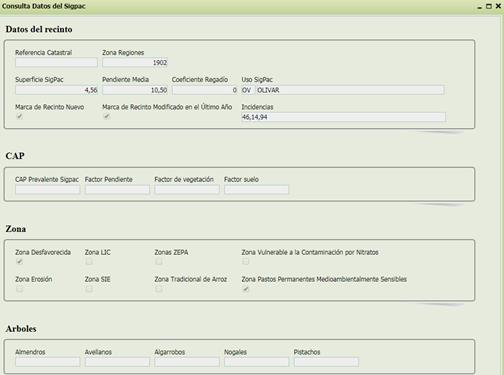Click the Nogales input field
This screenshot has width=504, height=375.
tap(257, 362)
